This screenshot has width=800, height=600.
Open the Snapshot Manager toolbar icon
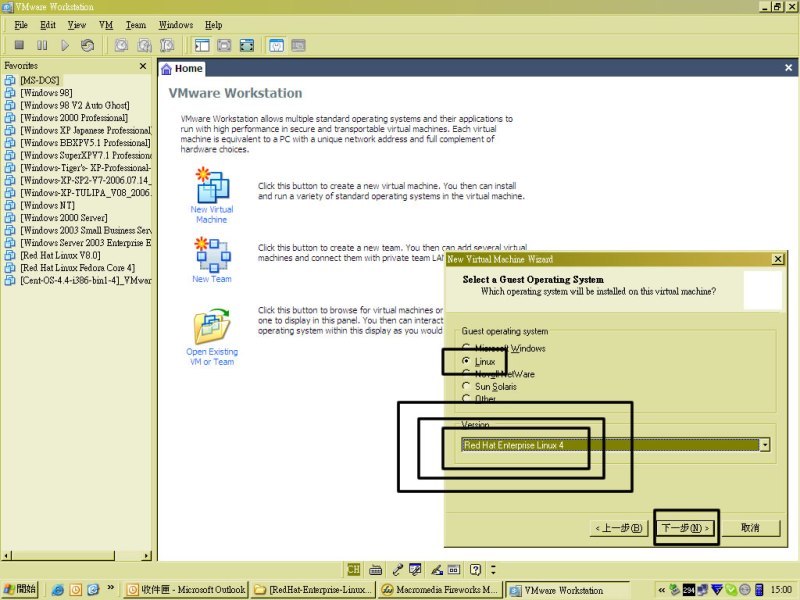pos(167,45)
